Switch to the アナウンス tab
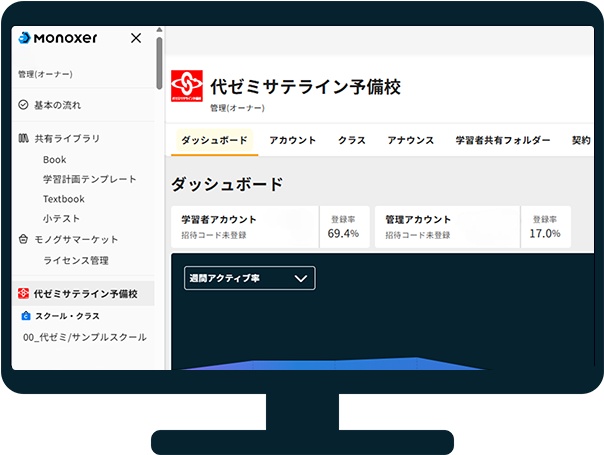This screenshot has width=604, height=455. pos(411,140)
